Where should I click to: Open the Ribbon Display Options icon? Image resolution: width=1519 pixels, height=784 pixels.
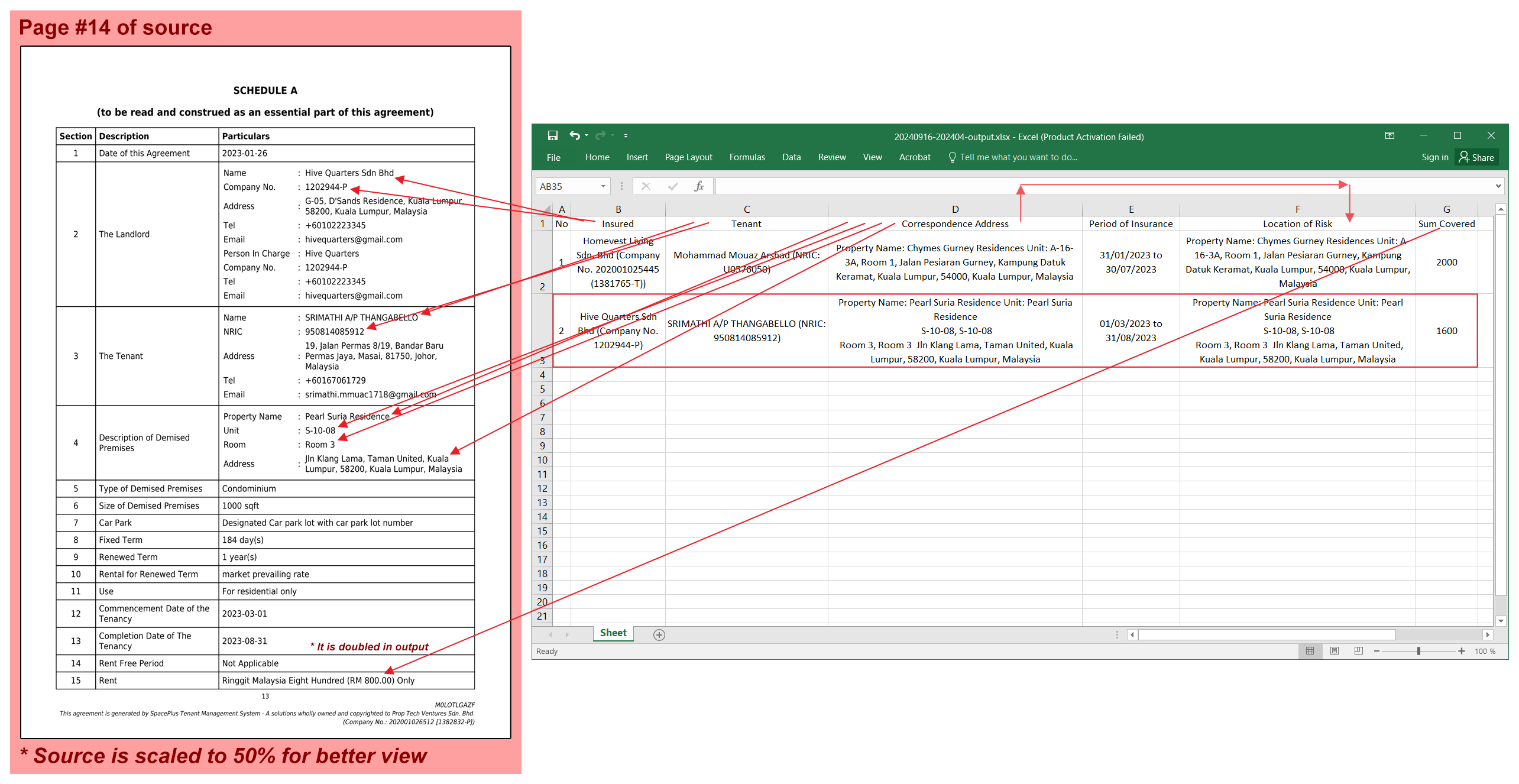pyautogui.click(x=1390, y=136)
